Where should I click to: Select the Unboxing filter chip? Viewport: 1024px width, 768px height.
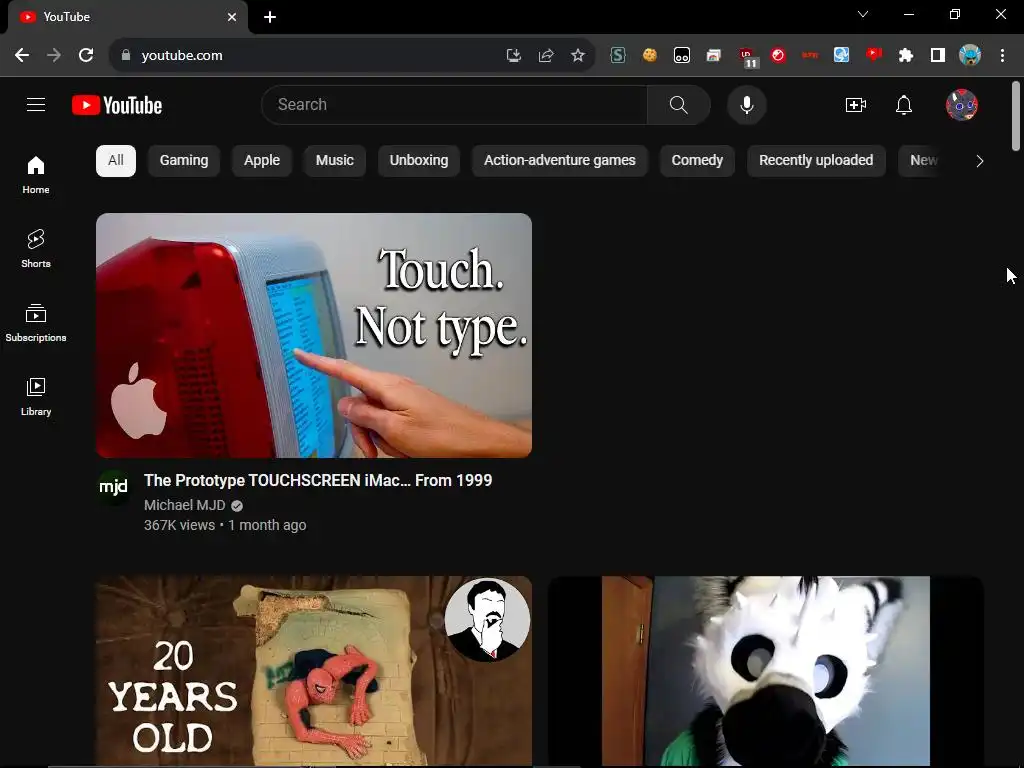pos(419,161)
